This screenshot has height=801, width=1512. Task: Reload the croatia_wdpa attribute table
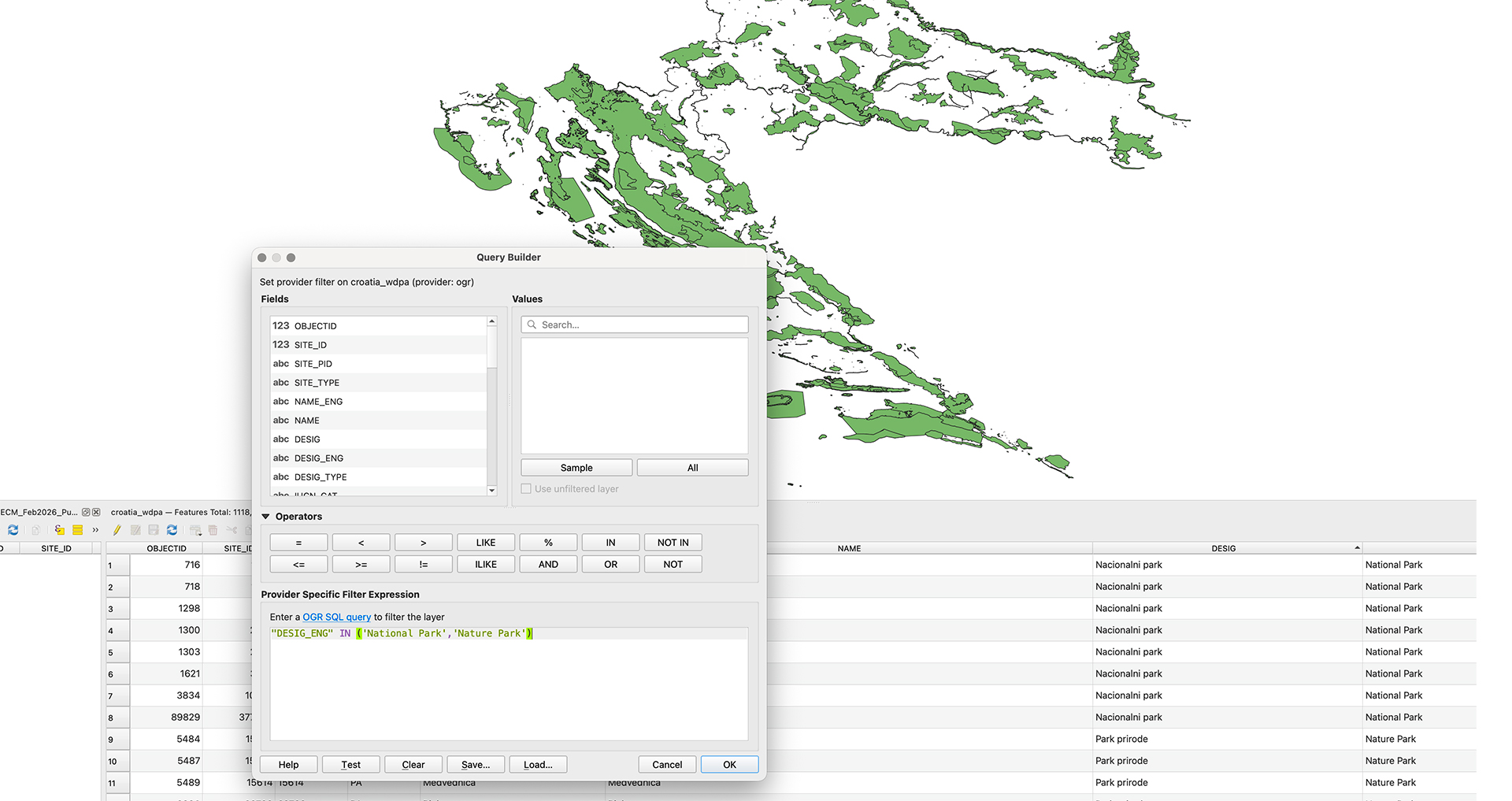(x=172, y=530)
